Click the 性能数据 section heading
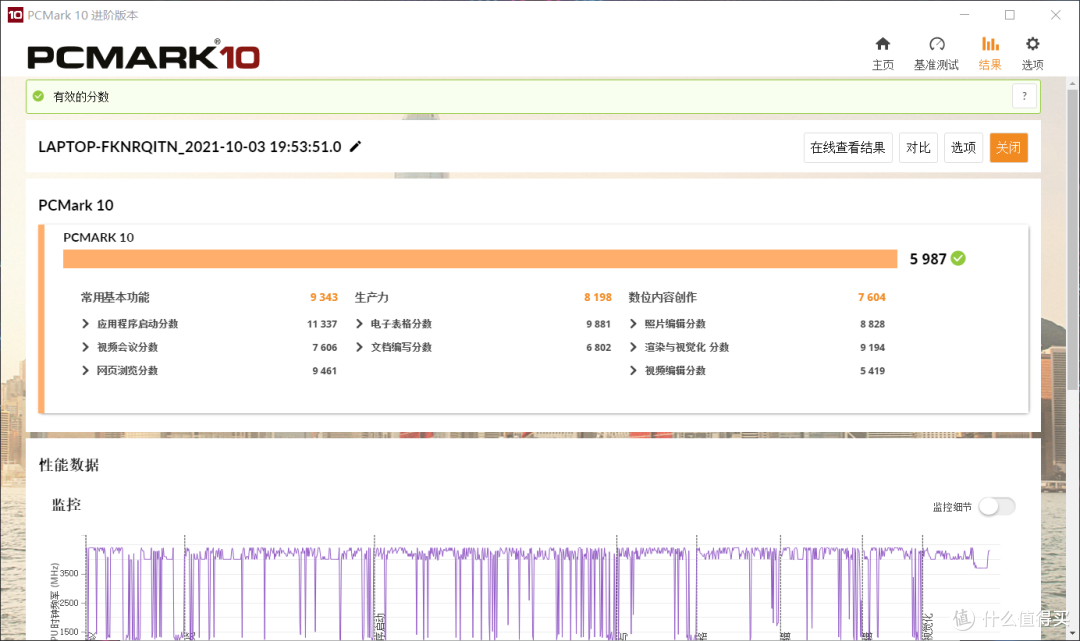This screenshot has height=641, width=1080. click(69, 465)
